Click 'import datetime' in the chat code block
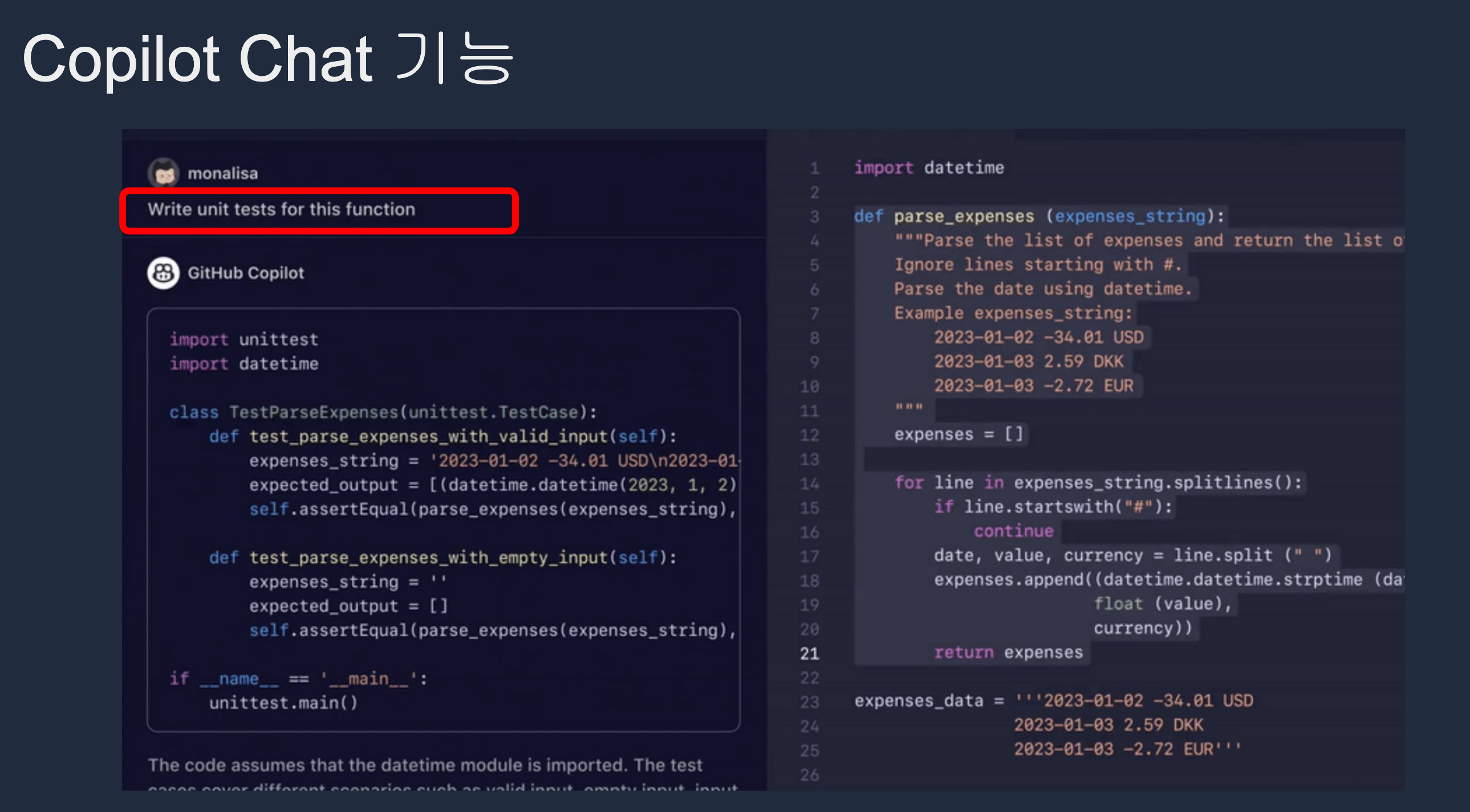Image resolution: width=1470 pixels, height=812 pixels. pos(244,363)
